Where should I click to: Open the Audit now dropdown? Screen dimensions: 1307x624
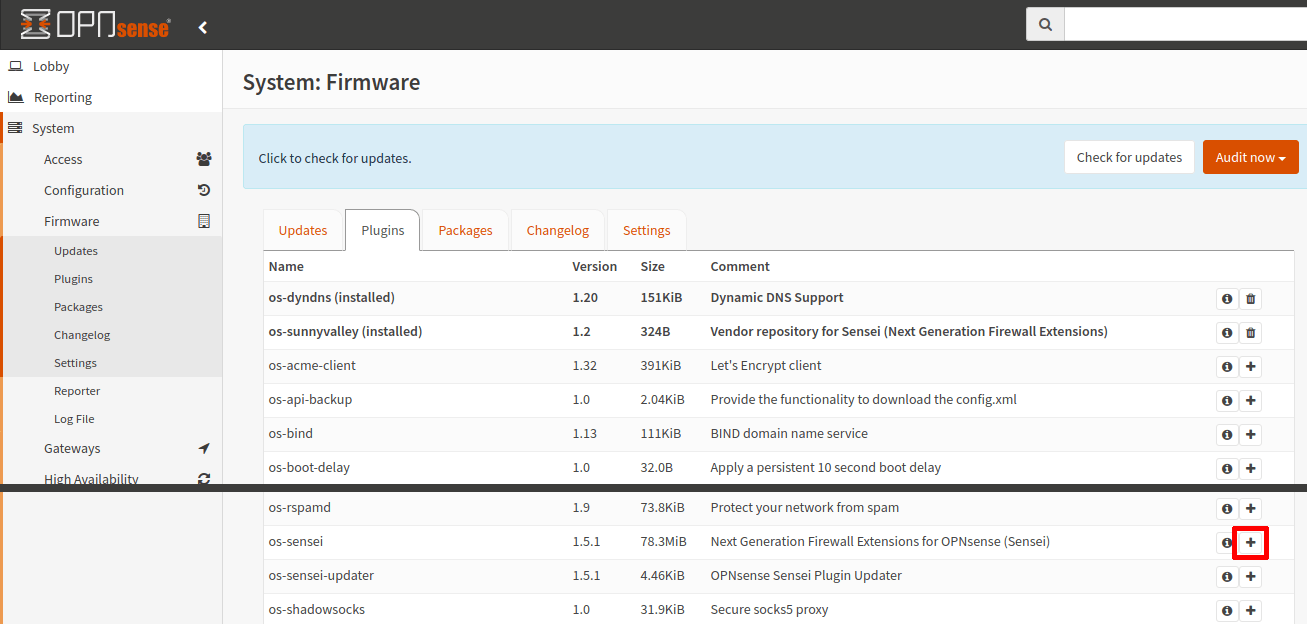point(1250,157)
